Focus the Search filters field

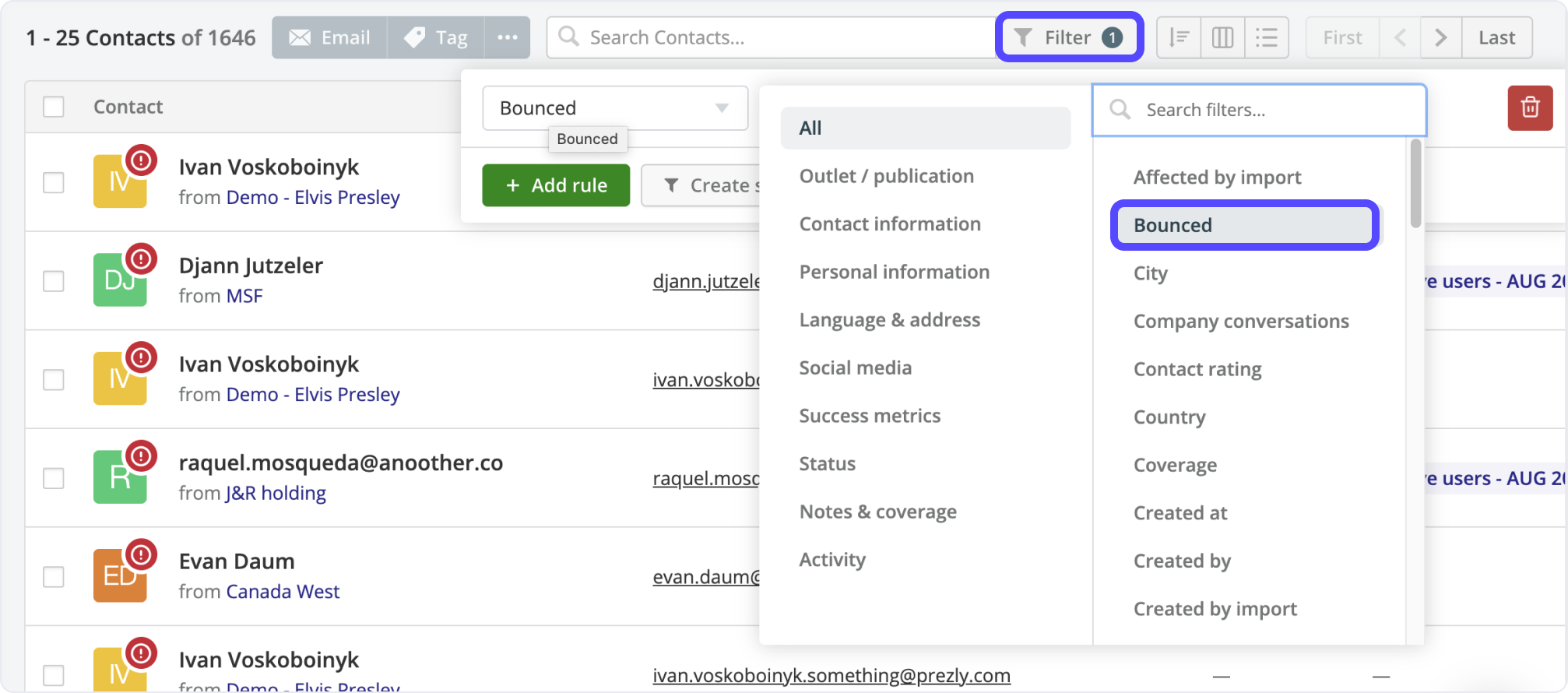(1259, 110)
